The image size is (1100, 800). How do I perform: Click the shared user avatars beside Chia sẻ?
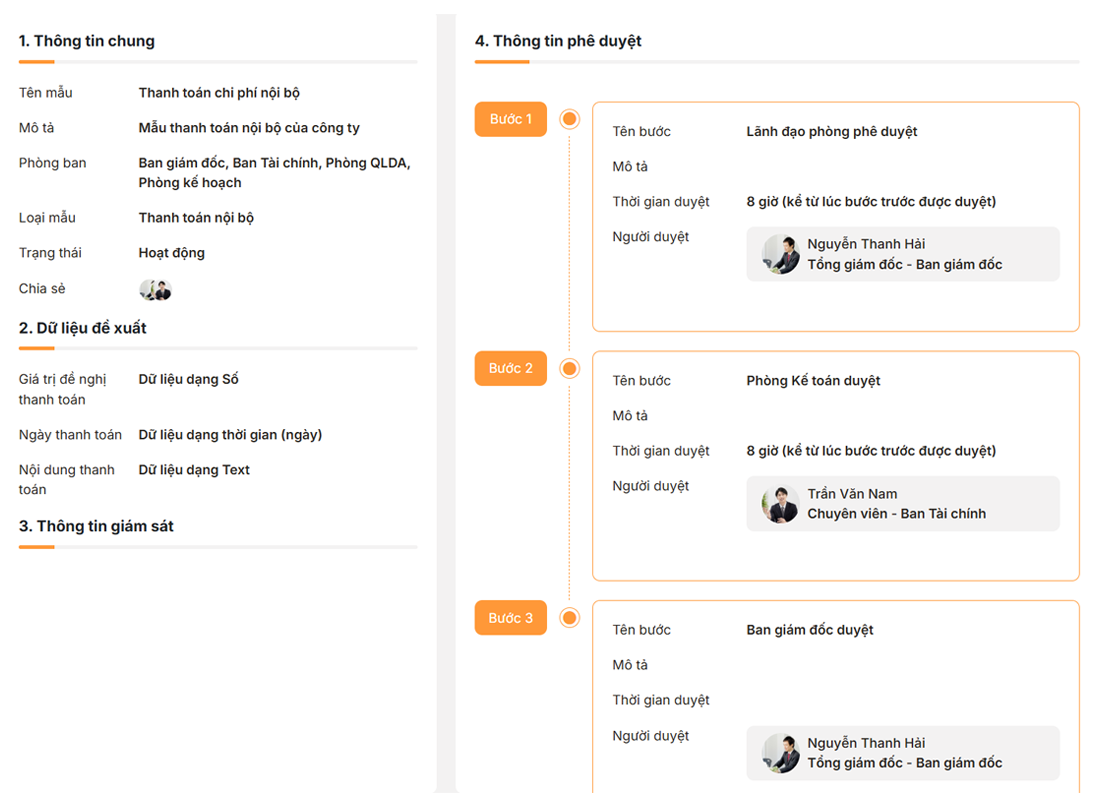(155, 290)
